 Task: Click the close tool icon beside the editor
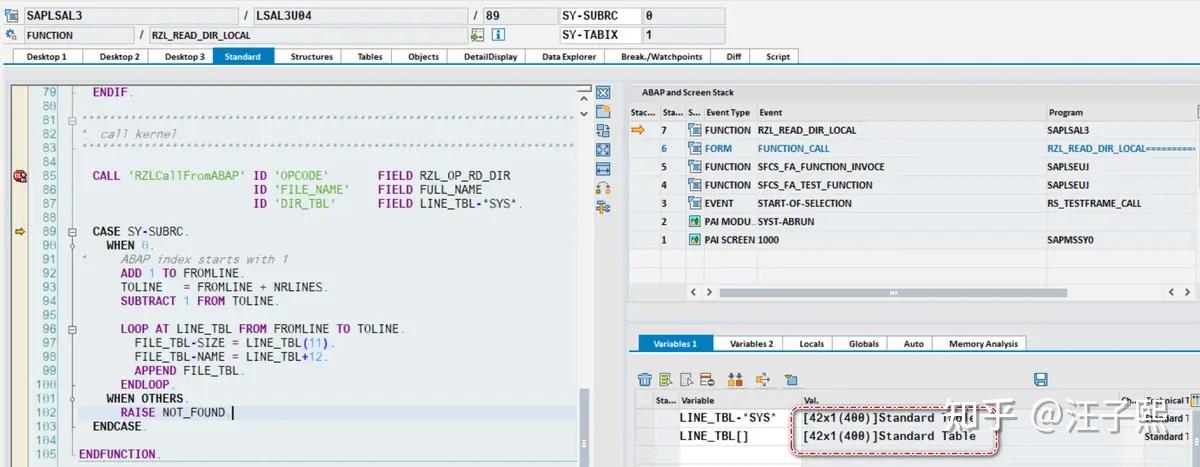pos(603,92)
